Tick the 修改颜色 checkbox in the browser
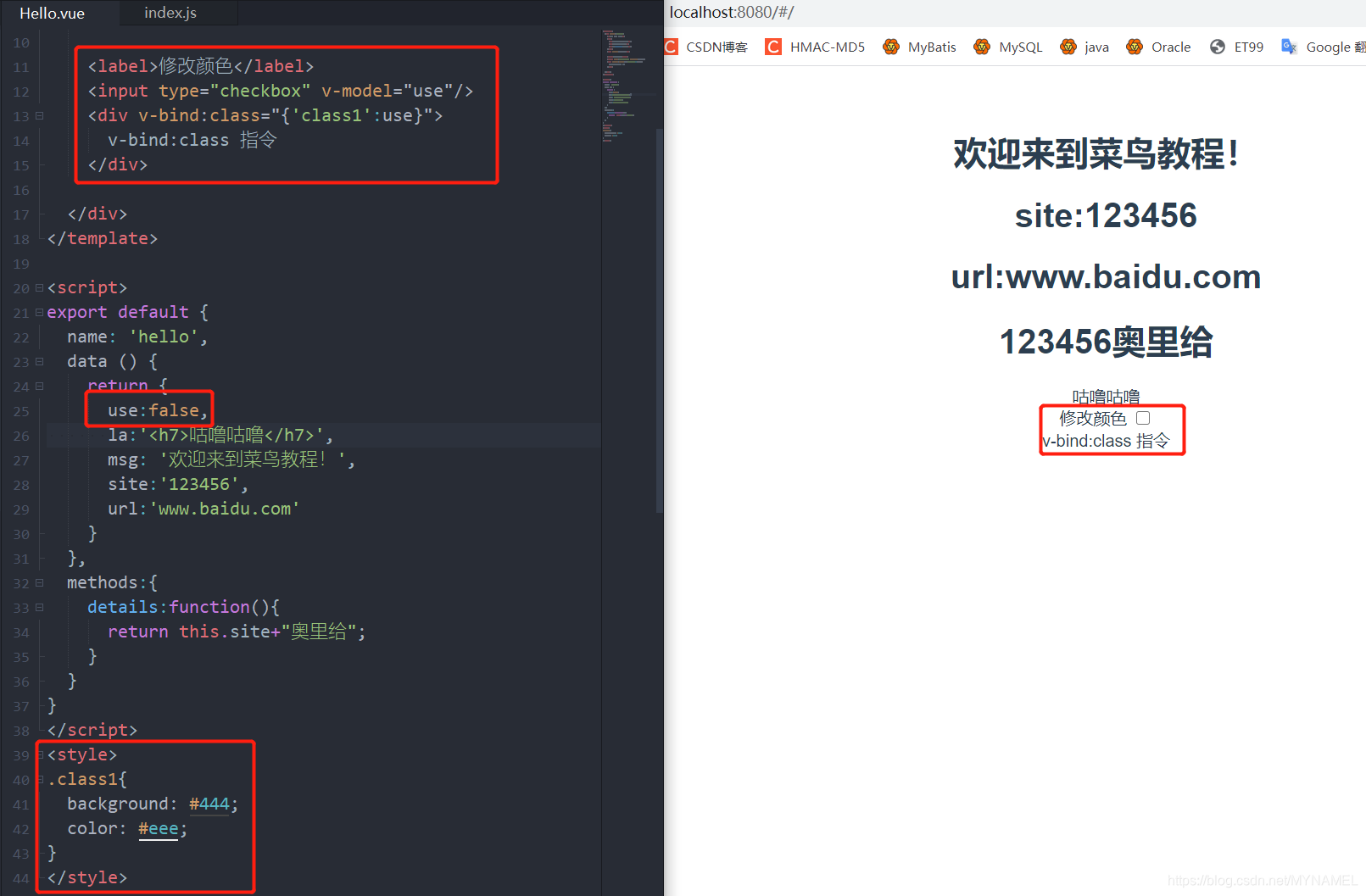This screenshot has height=896, width=1366. click(x=1143, y=418)
